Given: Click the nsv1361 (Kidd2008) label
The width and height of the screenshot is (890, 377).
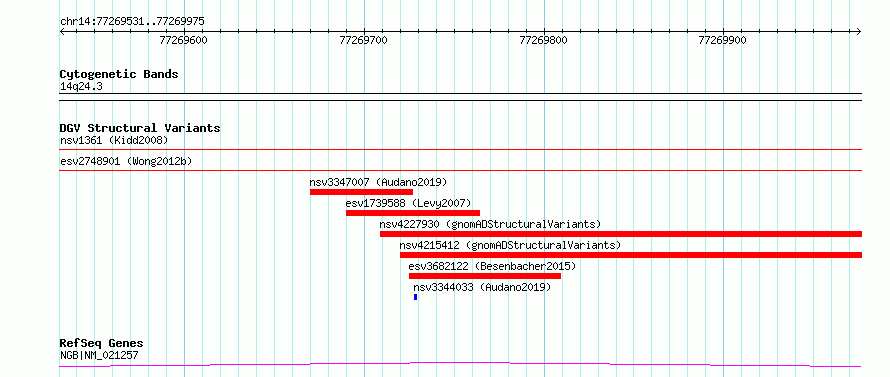Looking at the screenshot, I should pos(114,140).
